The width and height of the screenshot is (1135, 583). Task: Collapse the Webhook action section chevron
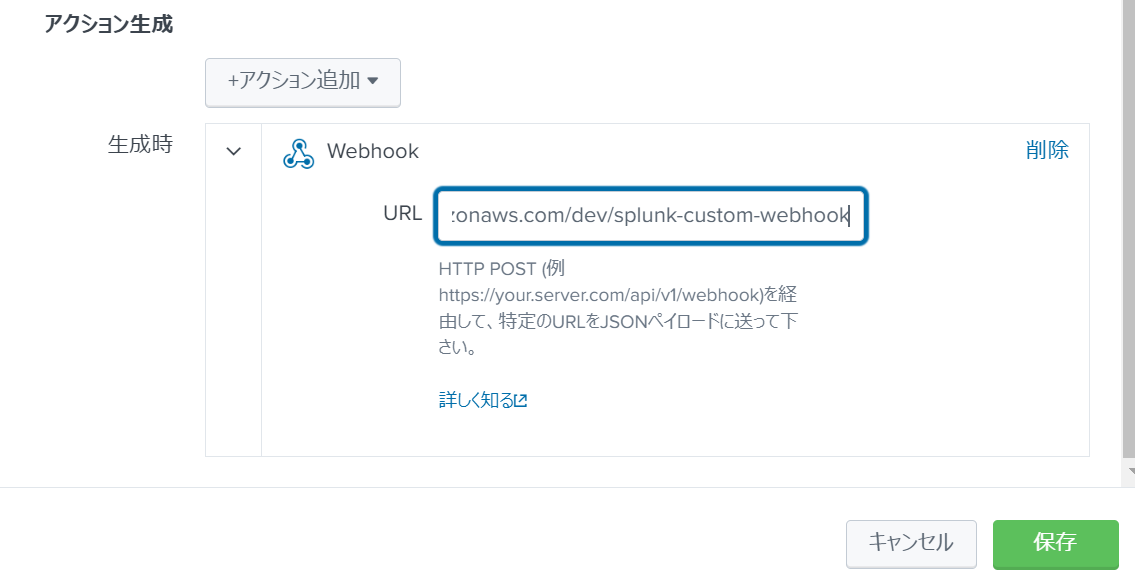coord(233,151)
